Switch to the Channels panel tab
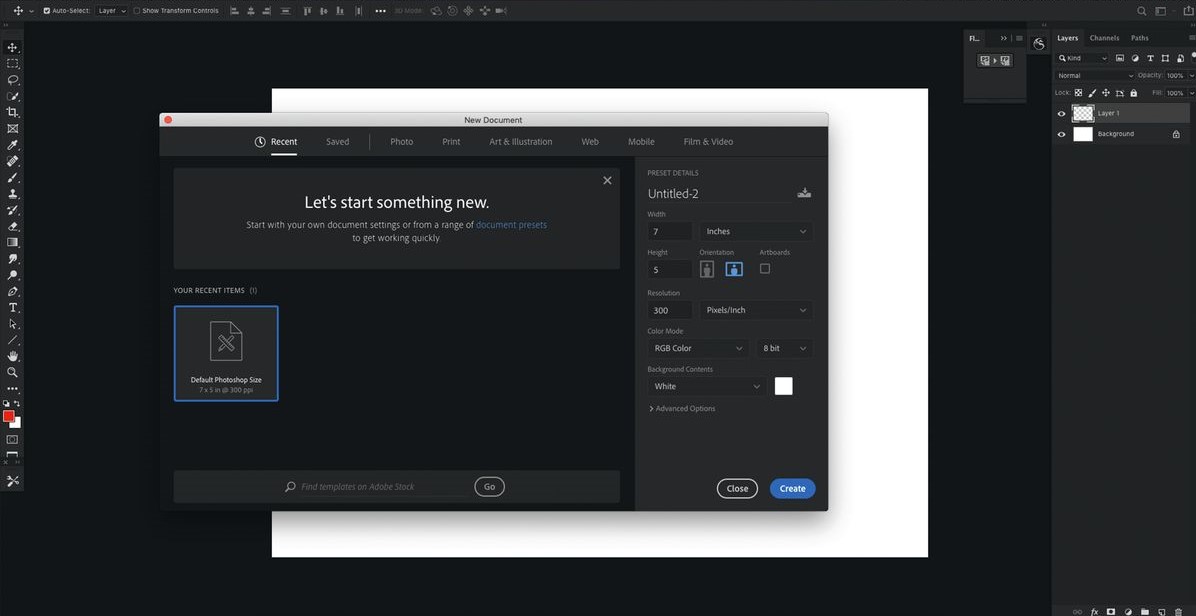This screenshot has width=1196, height=616. [1104, 38]
